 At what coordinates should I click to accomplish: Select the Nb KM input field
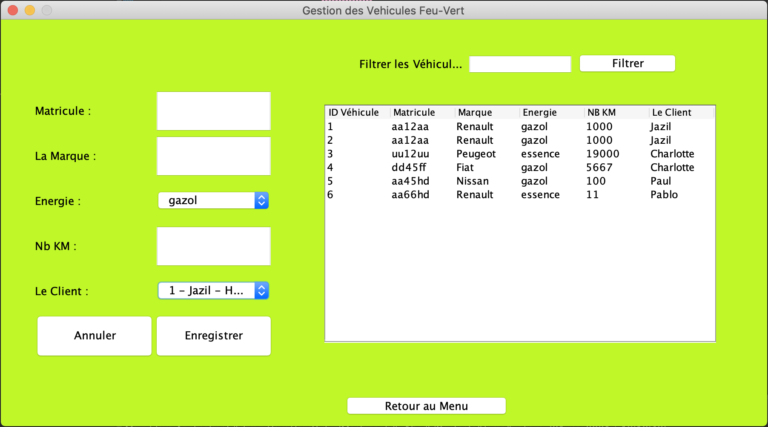213,246
